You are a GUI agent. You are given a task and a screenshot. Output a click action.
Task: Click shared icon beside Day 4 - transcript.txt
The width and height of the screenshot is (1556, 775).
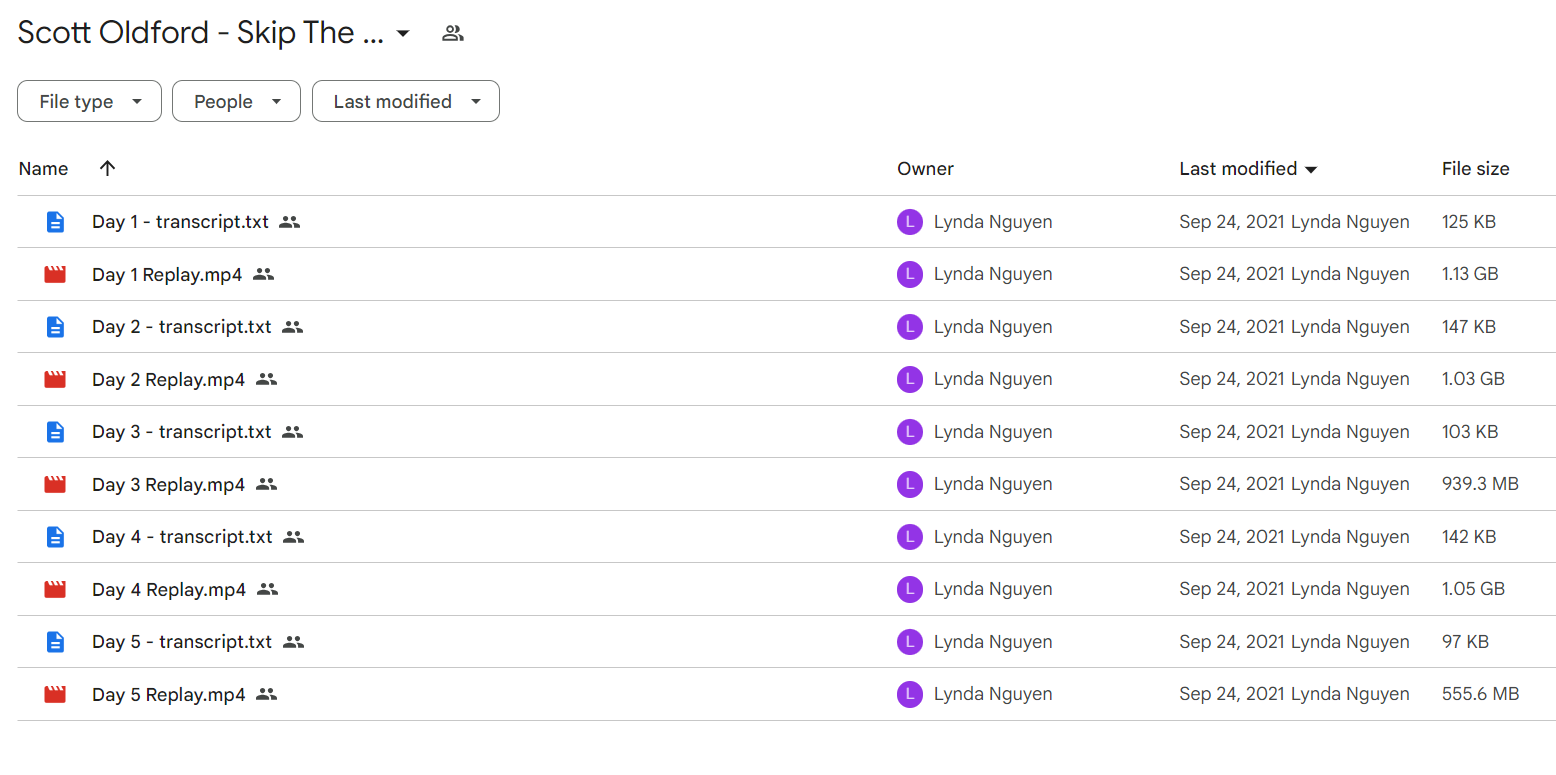point(293,537)
